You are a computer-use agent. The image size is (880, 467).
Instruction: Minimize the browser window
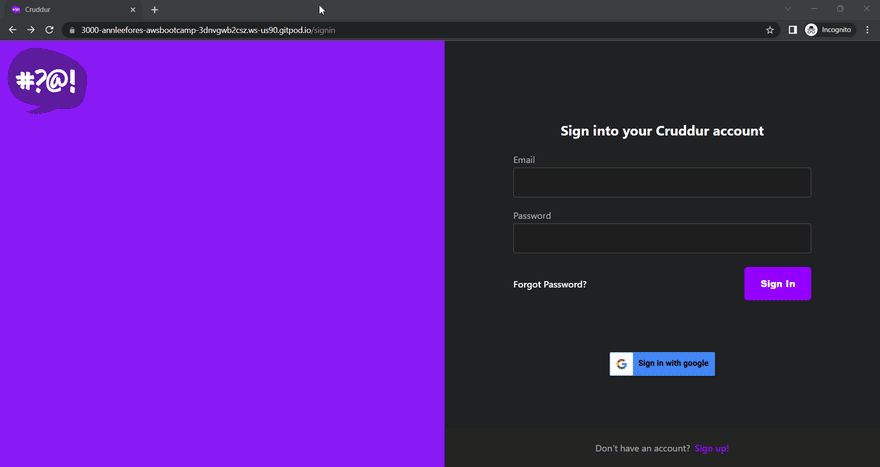tap(814, 9)
